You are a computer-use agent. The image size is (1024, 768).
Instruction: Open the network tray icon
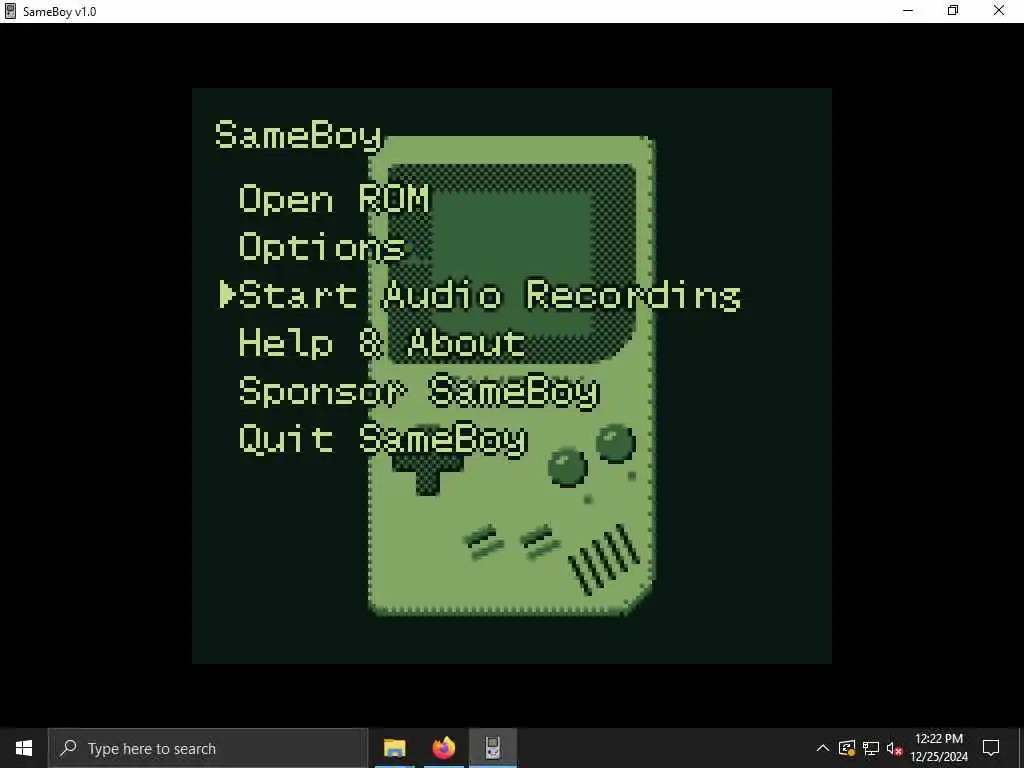click(871, 748)
